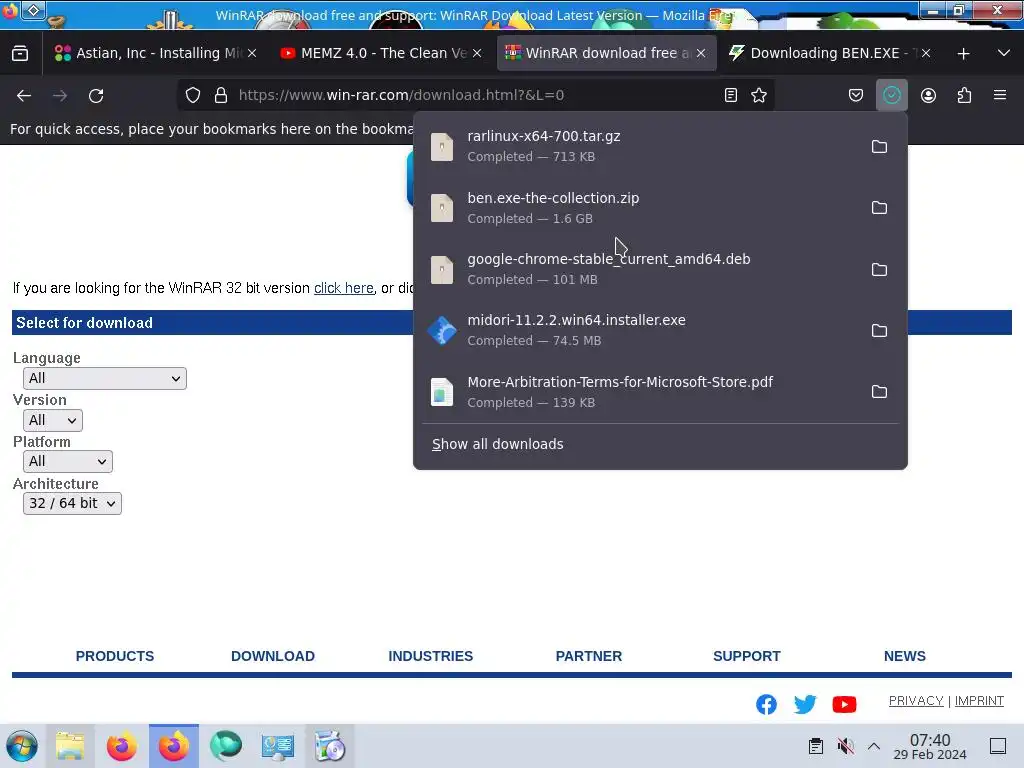Toggle the muted volume tray icon
Image resolution: width=1024 pixels, height=768 pixels.
[845, 746]
